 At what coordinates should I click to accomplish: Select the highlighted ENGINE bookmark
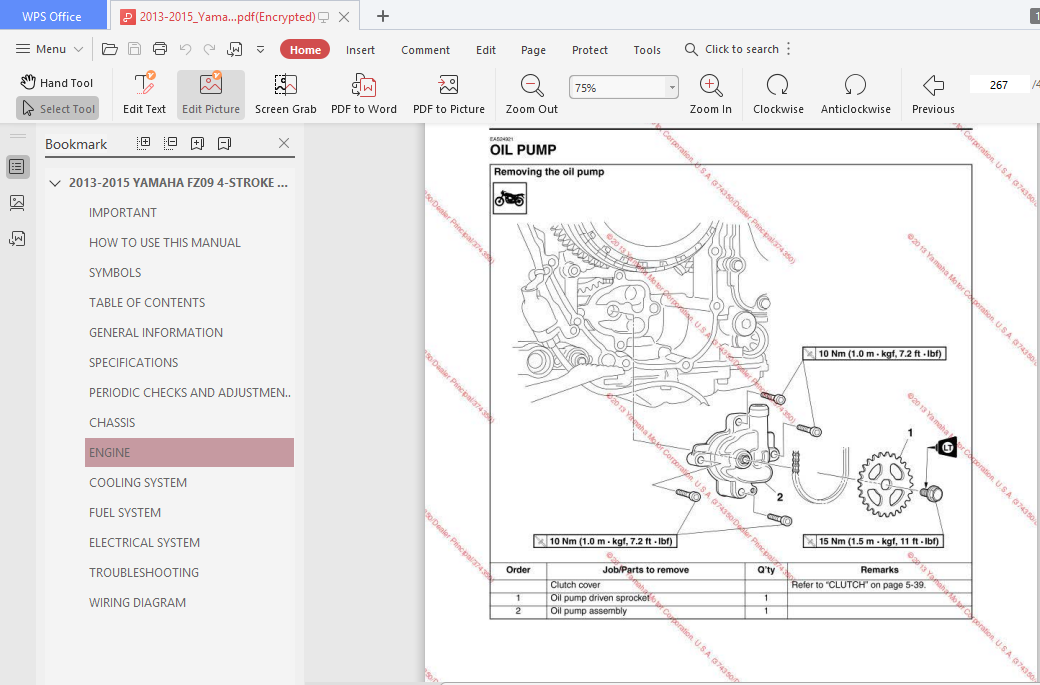click(x=189, y=452)
